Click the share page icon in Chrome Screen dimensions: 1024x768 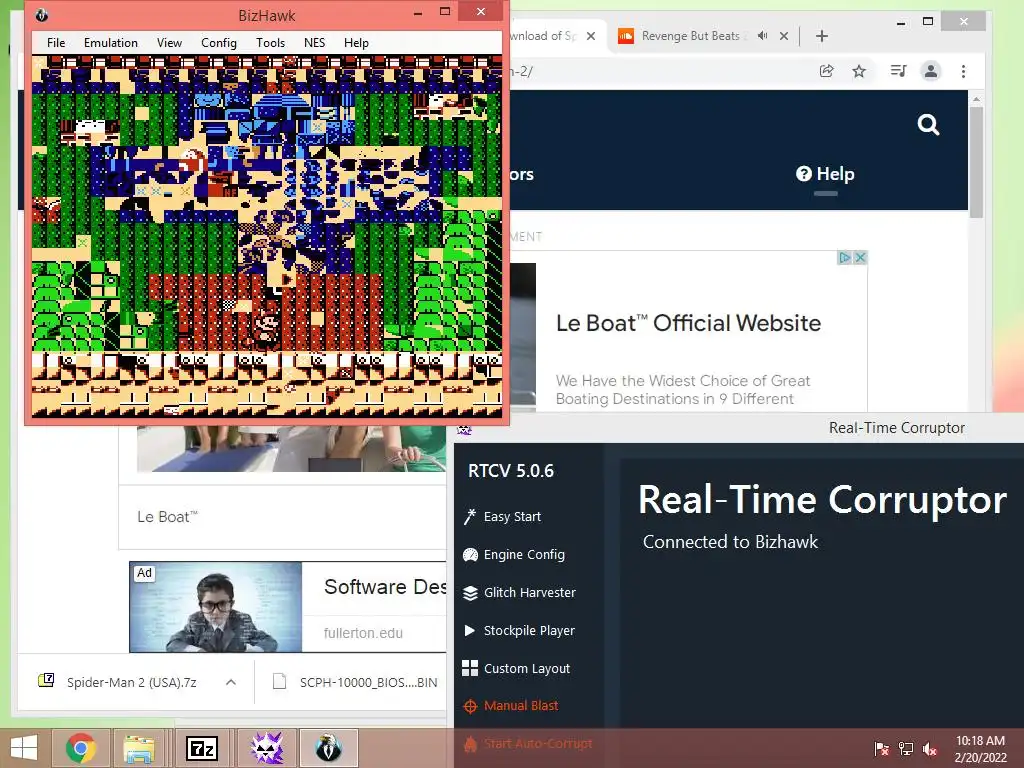[x=826, y=71]
